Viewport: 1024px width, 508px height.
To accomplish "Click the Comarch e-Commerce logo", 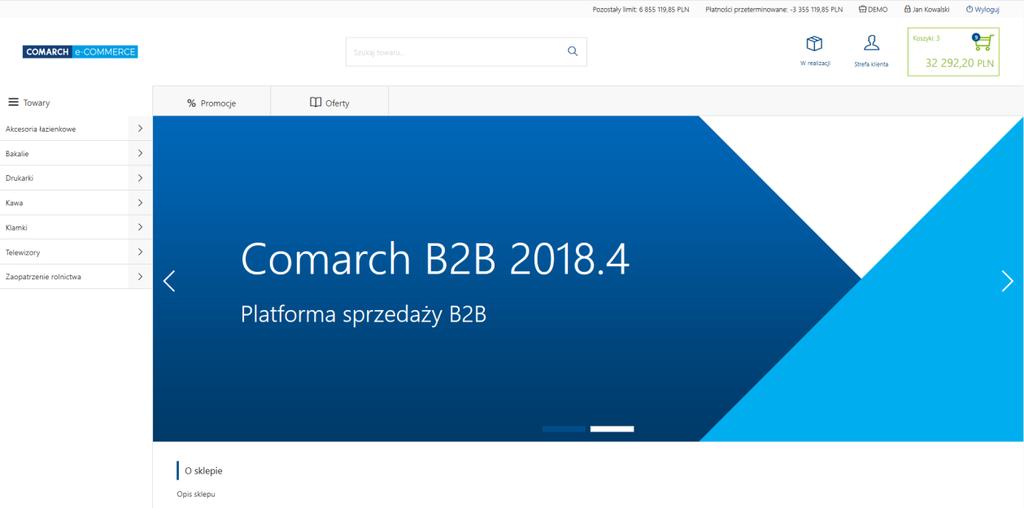I will click(x=80, y=52).
